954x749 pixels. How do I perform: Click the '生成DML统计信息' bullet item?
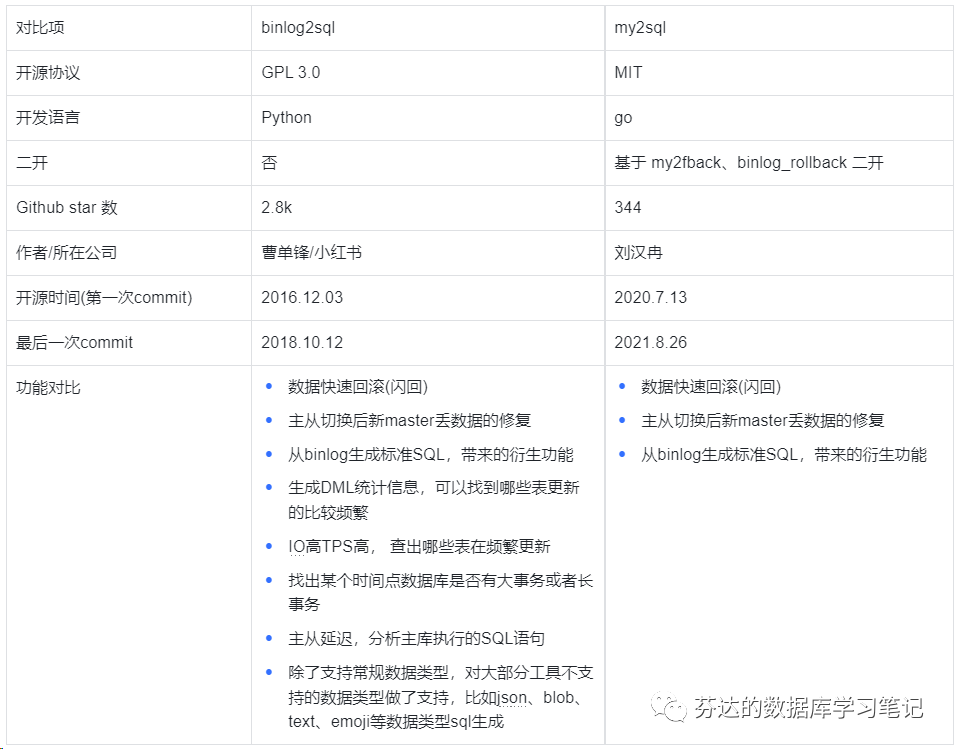pos(434,500)
